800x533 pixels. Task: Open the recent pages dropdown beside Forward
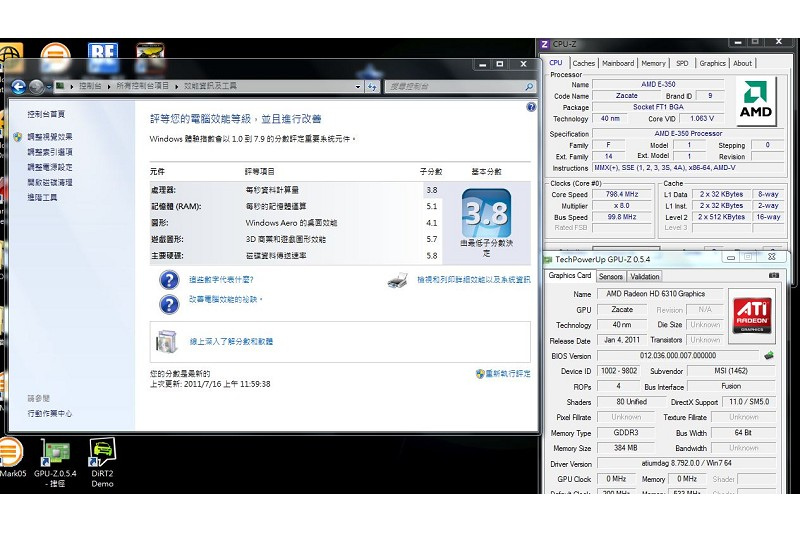coord(48,87)
